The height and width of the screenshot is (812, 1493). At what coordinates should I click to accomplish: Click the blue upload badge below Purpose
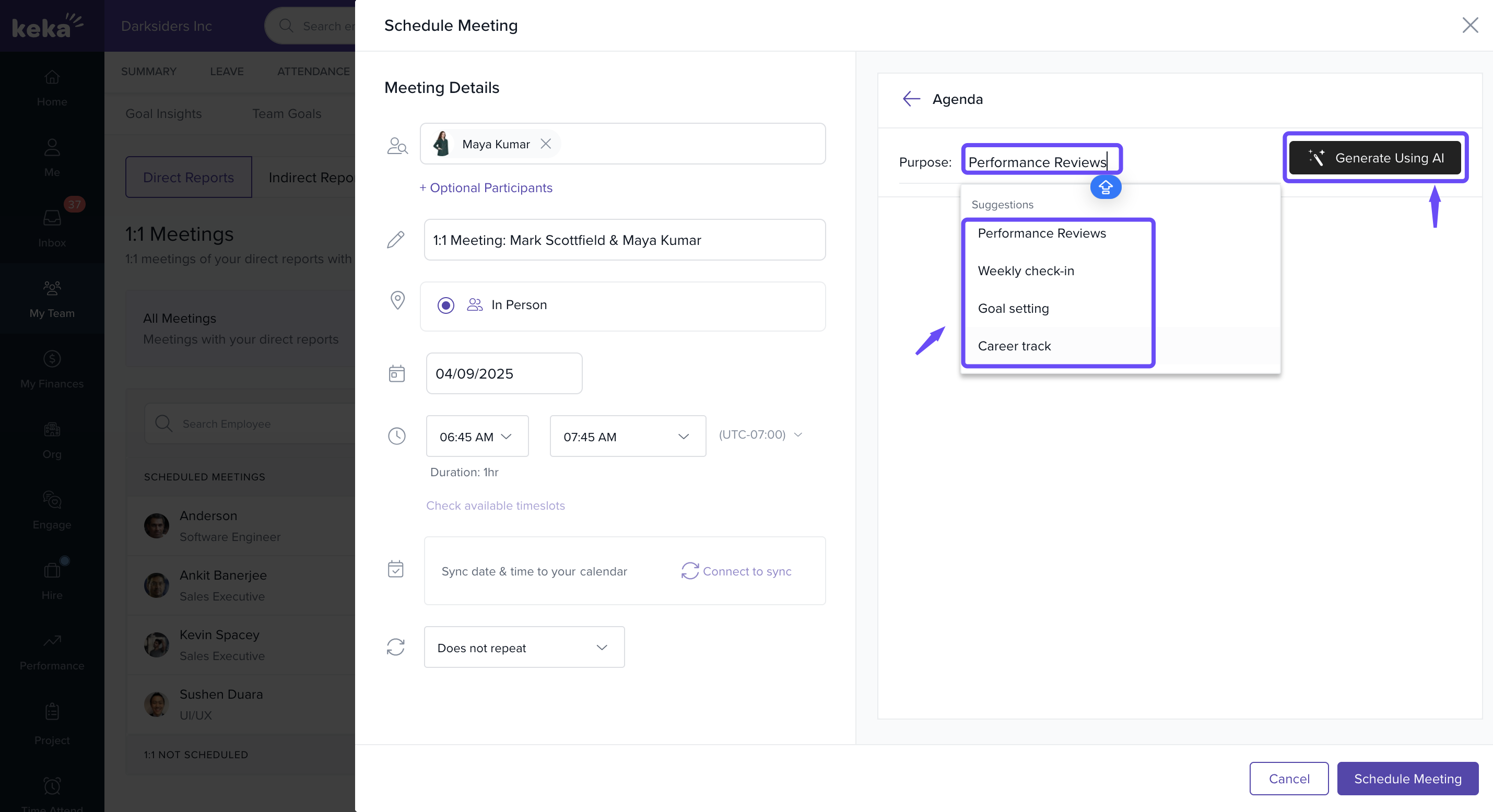pos(1106,187)
